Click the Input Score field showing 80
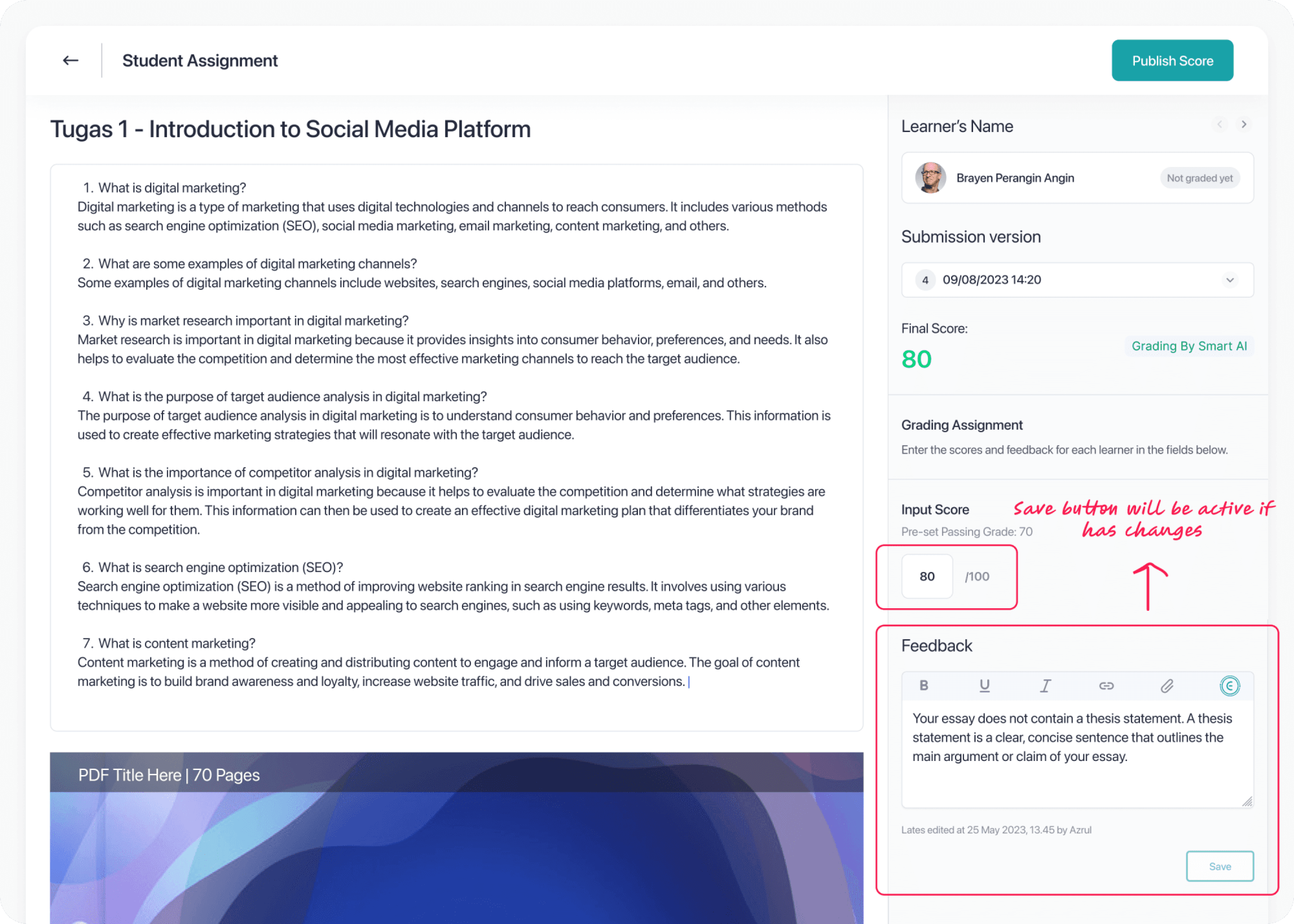 click(927, 576)
